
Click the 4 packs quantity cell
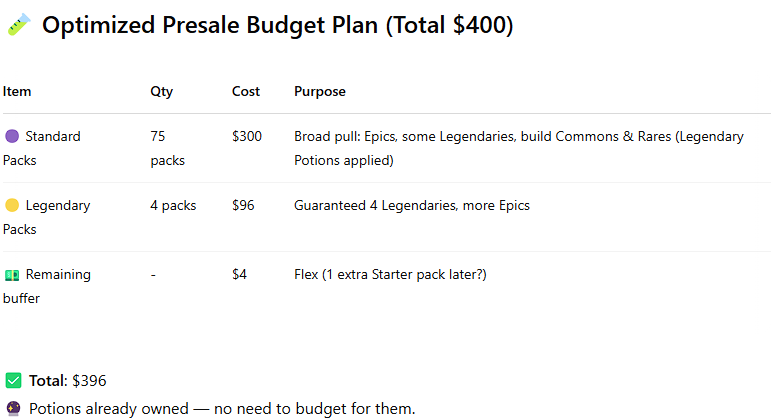[173, 206]
